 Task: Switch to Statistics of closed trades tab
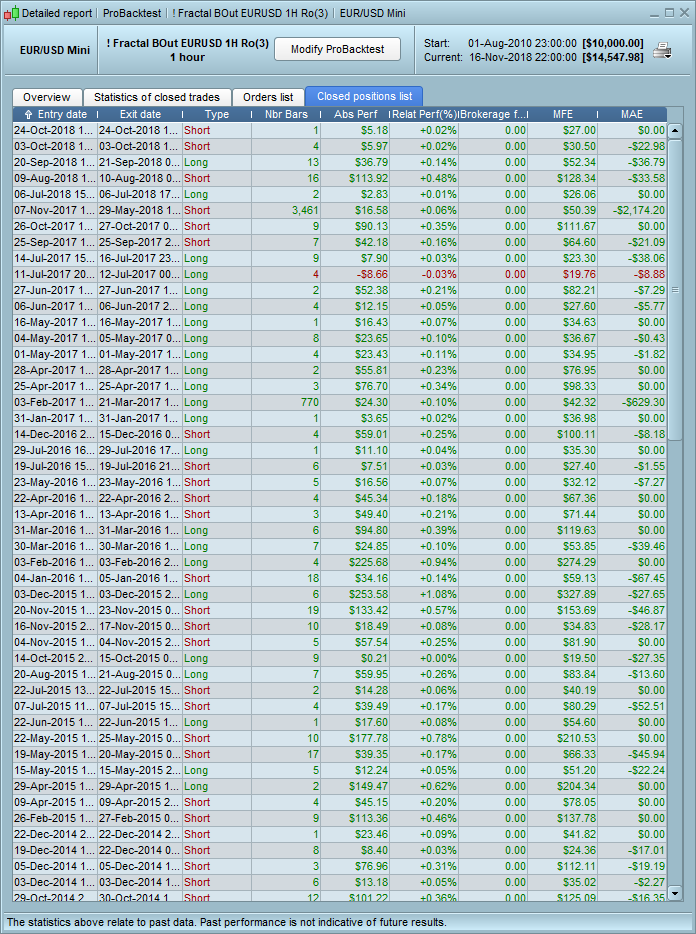[157, 97]
